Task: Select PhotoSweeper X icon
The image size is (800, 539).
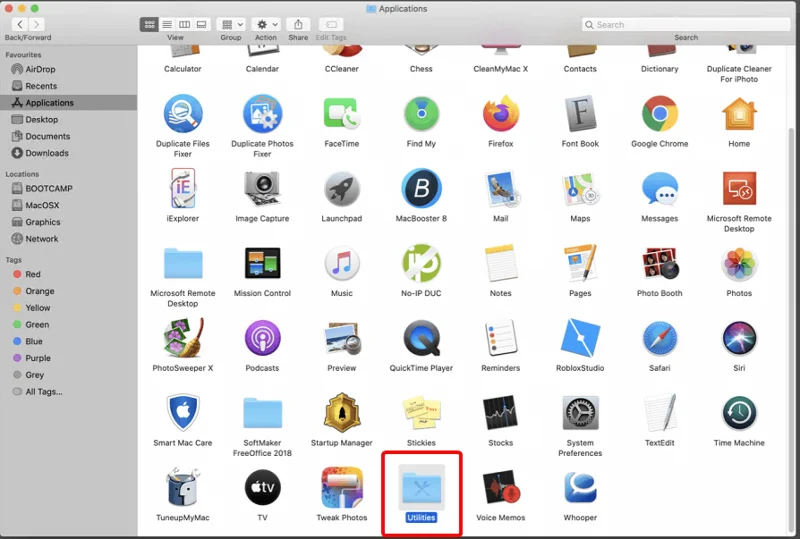Action: (183, 337)
